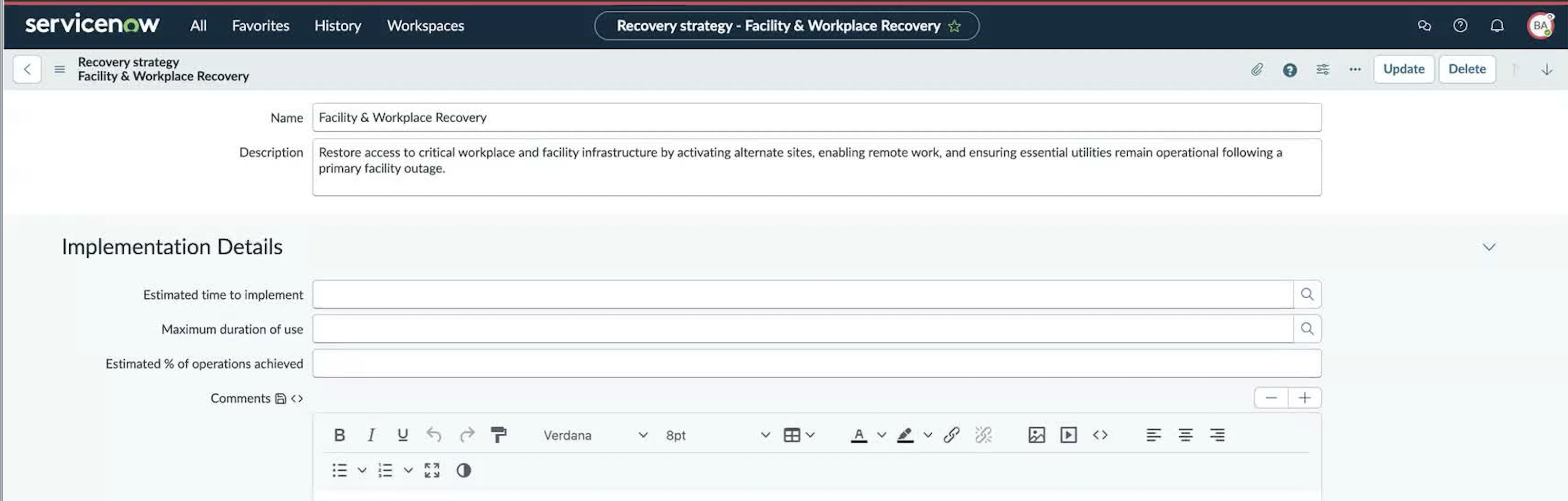This screenshot has width=1568, height=501.
Task: Click the attachments paperclip icon
Action: coord(1257,69)
